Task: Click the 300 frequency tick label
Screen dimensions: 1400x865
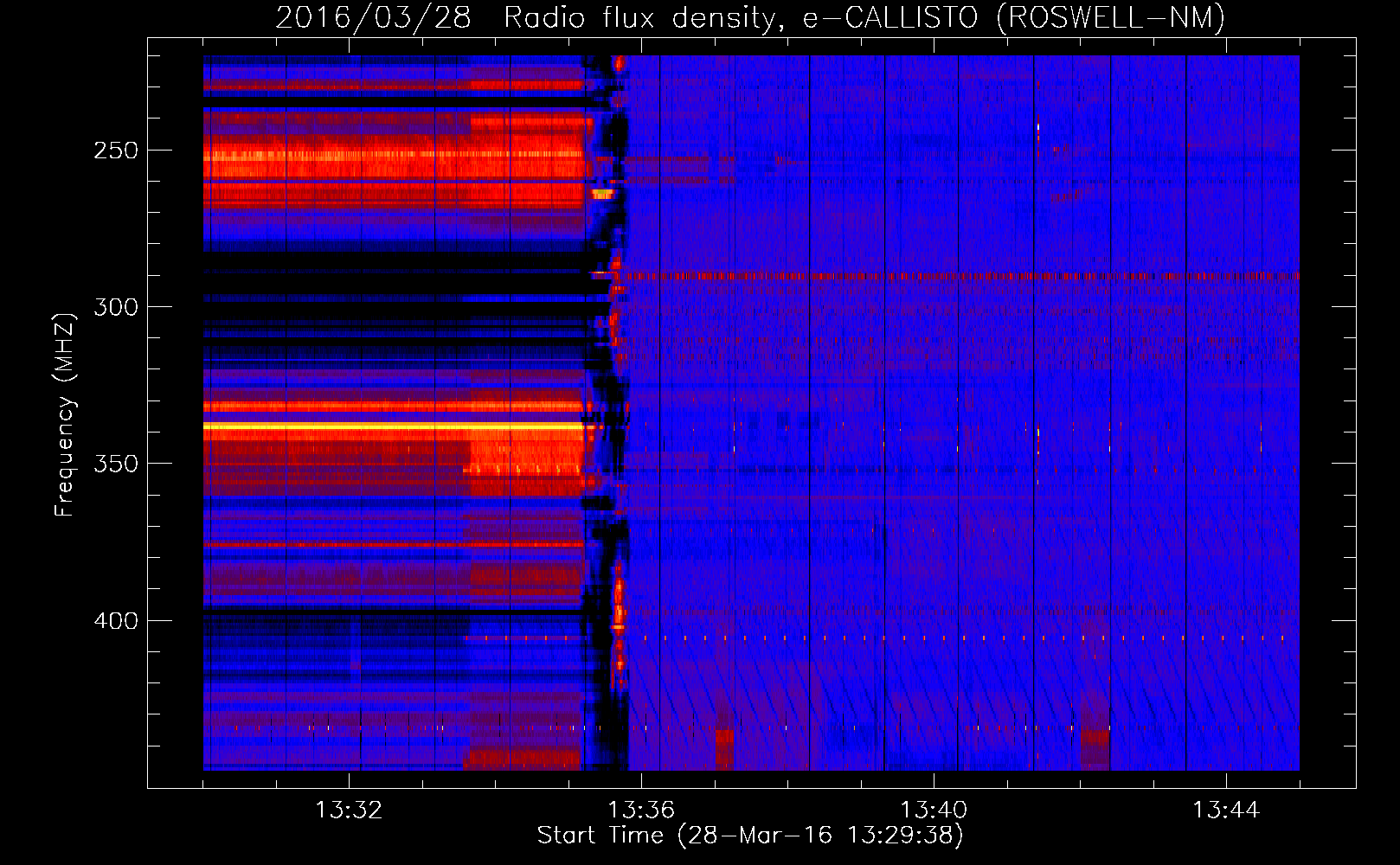Action: (x=116, y=307)
